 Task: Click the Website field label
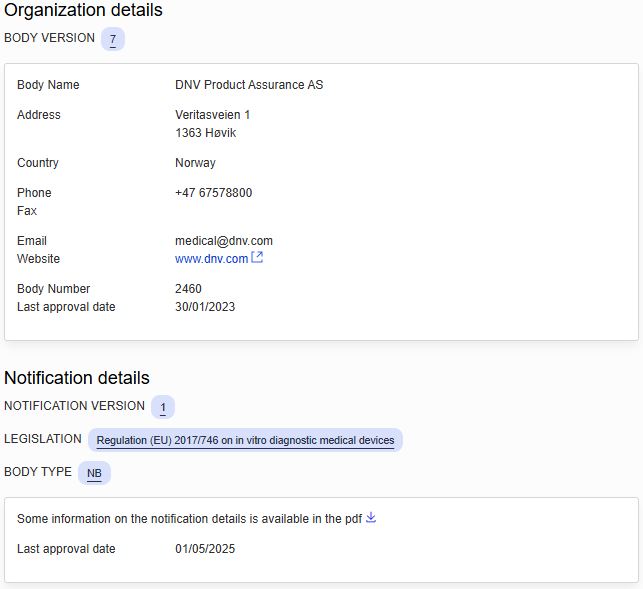click(x=39, y=259)
